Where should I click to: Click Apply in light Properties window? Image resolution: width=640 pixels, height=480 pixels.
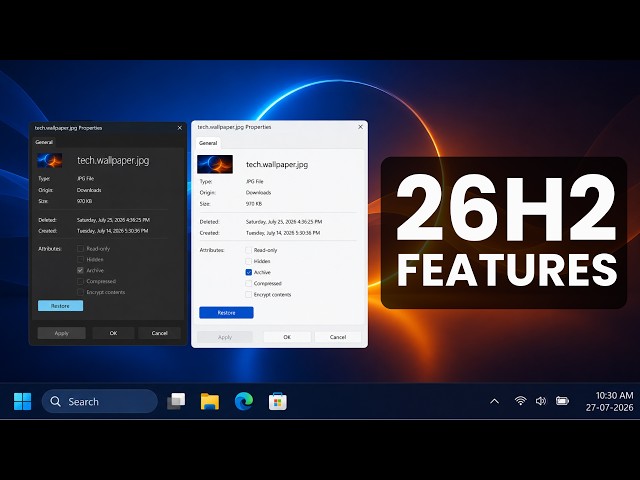[x=225, y=337]
